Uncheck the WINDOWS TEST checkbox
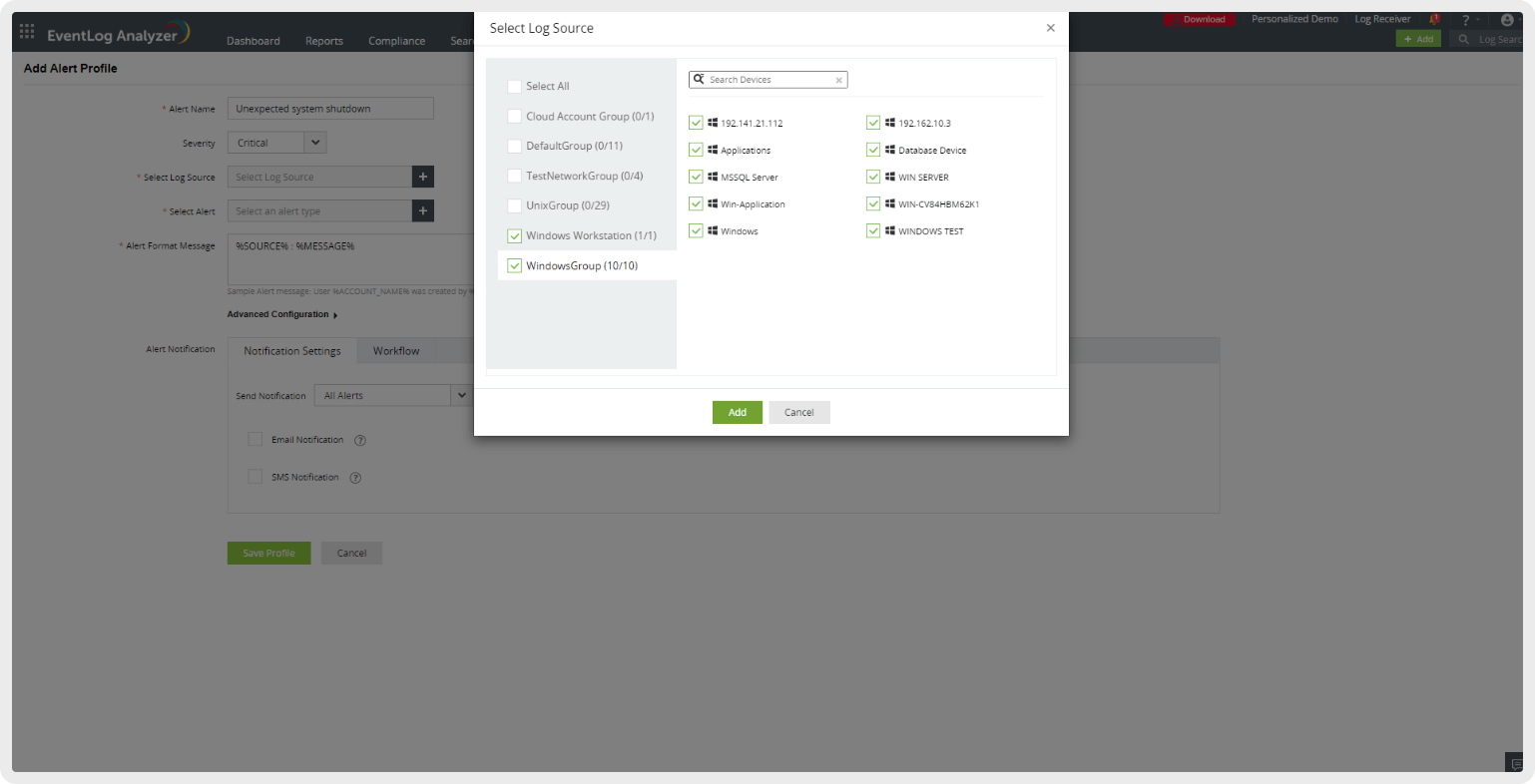This screenshot has height=784, width=1535. coord(873,230)
